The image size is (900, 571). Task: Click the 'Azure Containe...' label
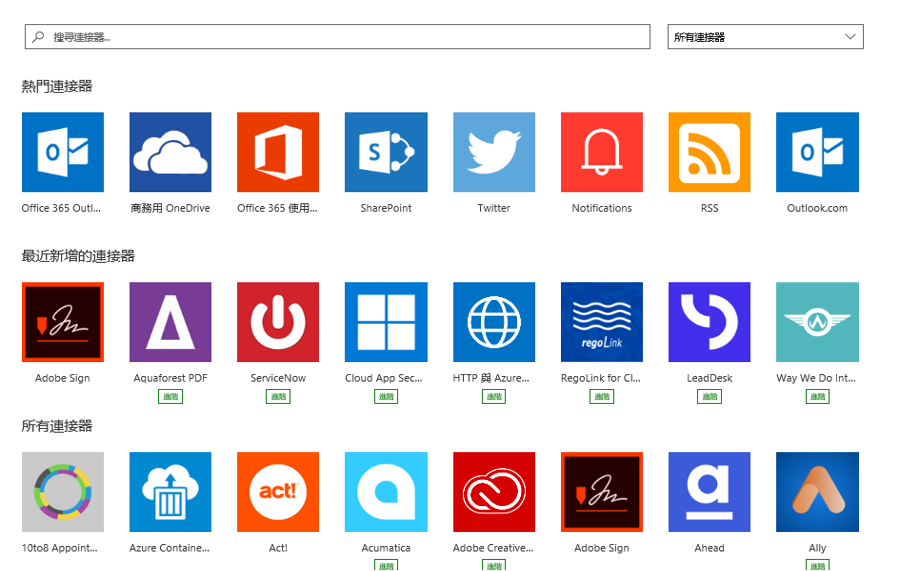169,548
